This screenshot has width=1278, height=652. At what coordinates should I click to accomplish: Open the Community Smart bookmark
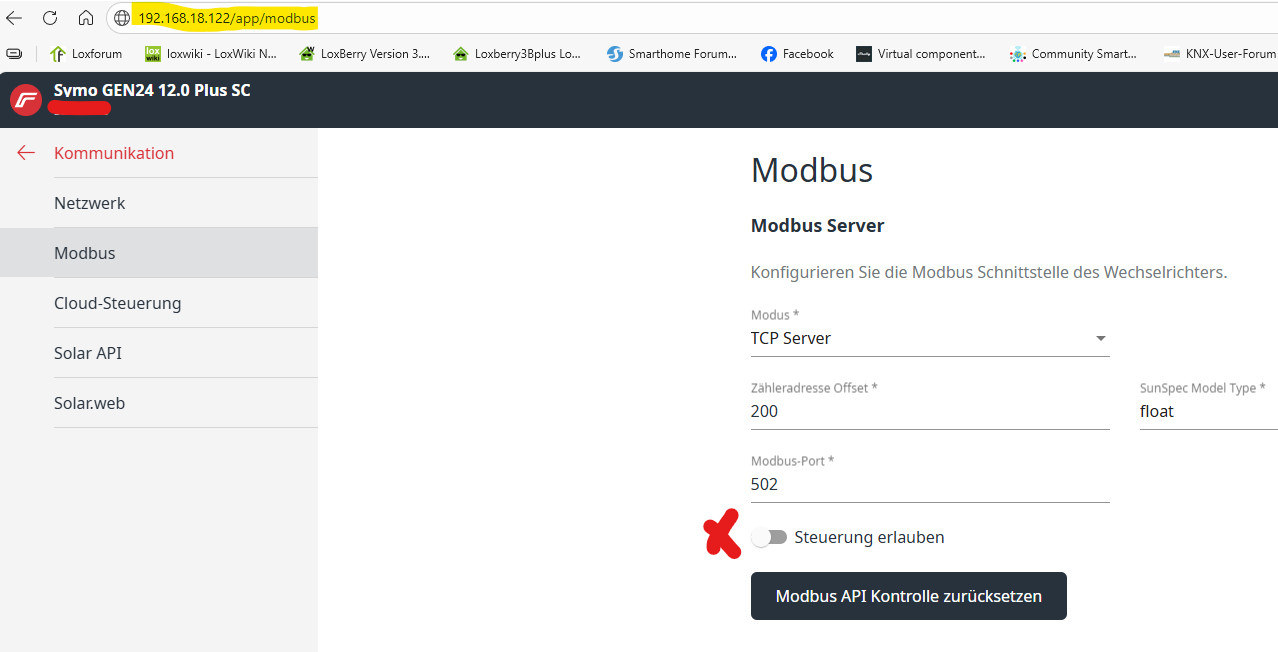[1073, 54]
